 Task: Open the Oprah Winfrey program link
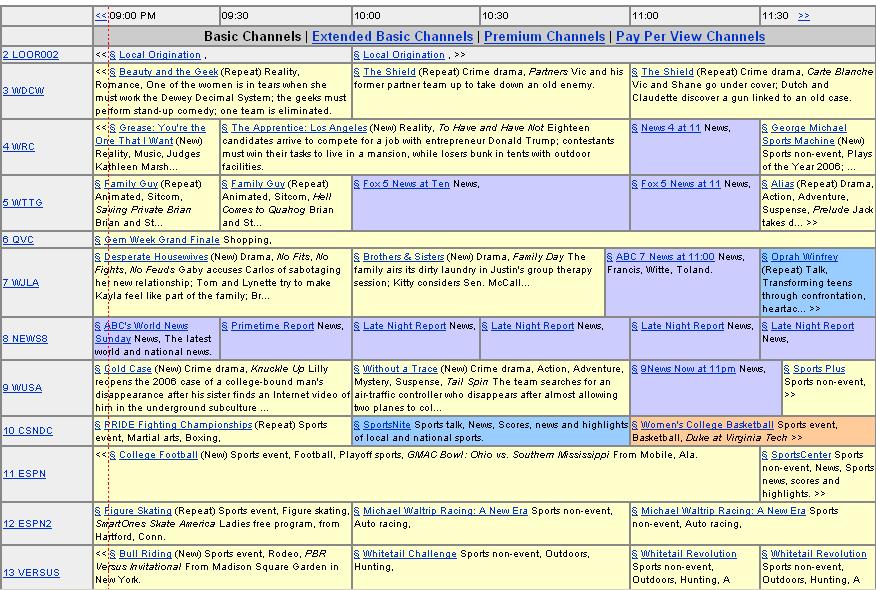804,257
